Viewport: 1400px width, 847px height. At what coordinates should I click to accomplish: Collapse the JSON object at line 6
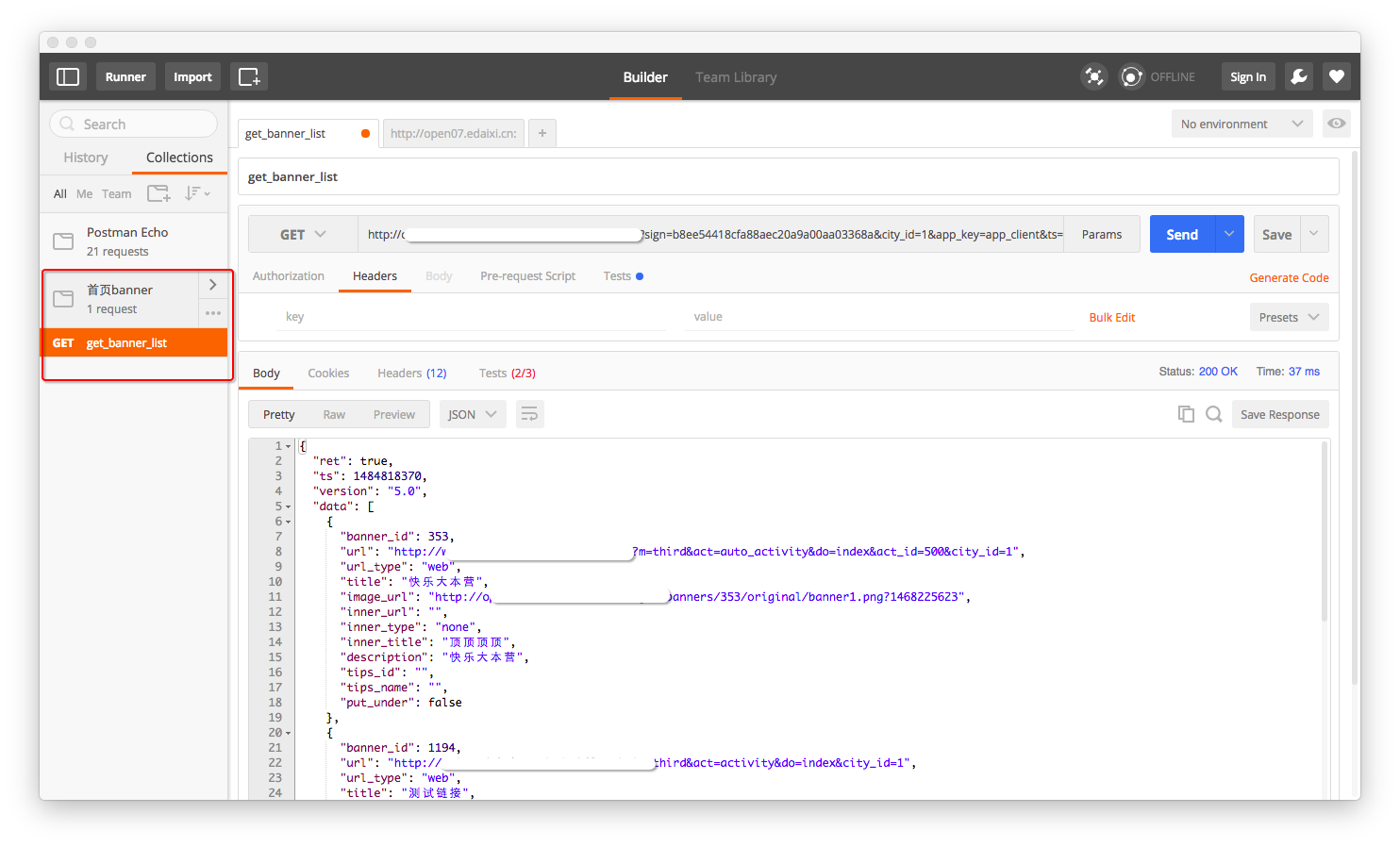pos(289,522)
